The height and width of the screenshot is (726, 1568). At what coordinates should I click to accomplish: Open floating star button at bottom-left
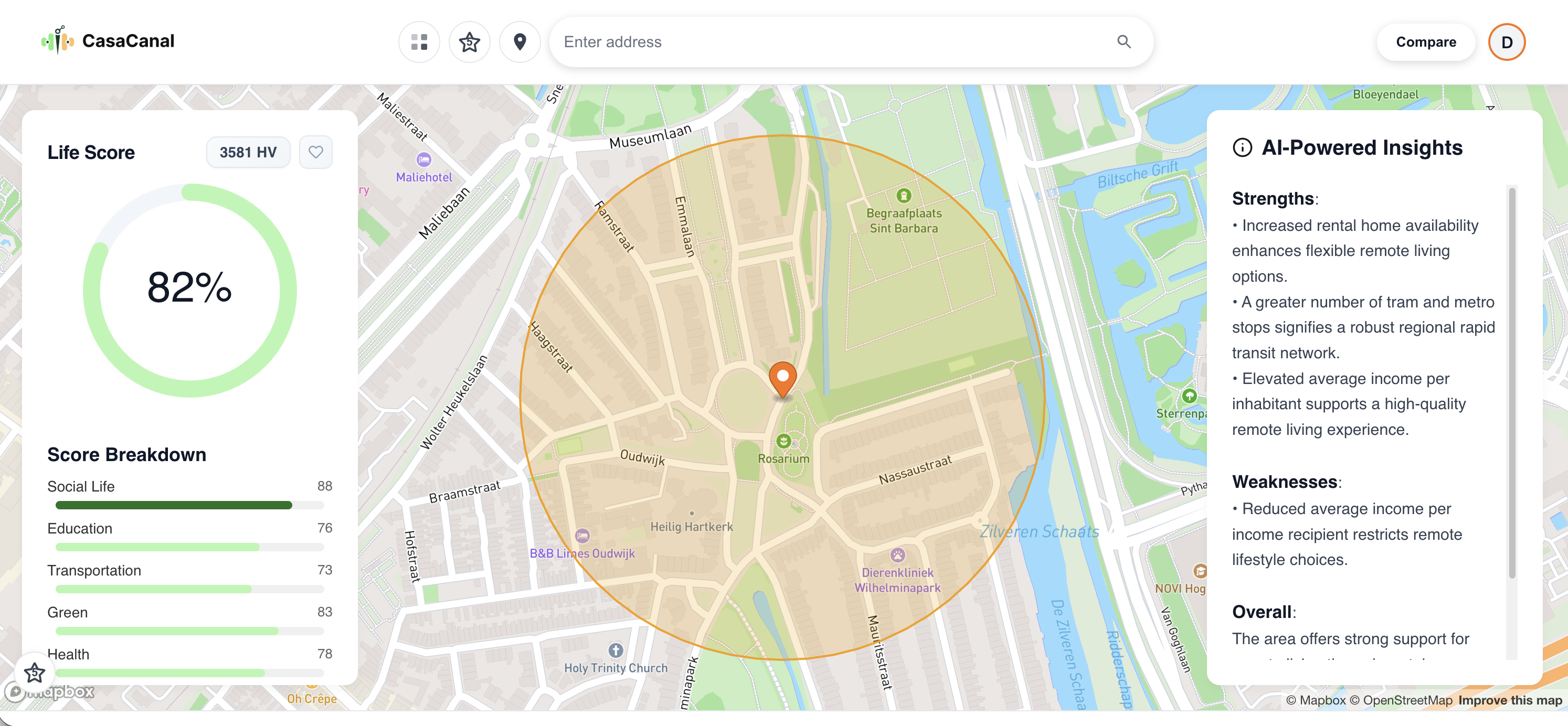coord(35,672)
